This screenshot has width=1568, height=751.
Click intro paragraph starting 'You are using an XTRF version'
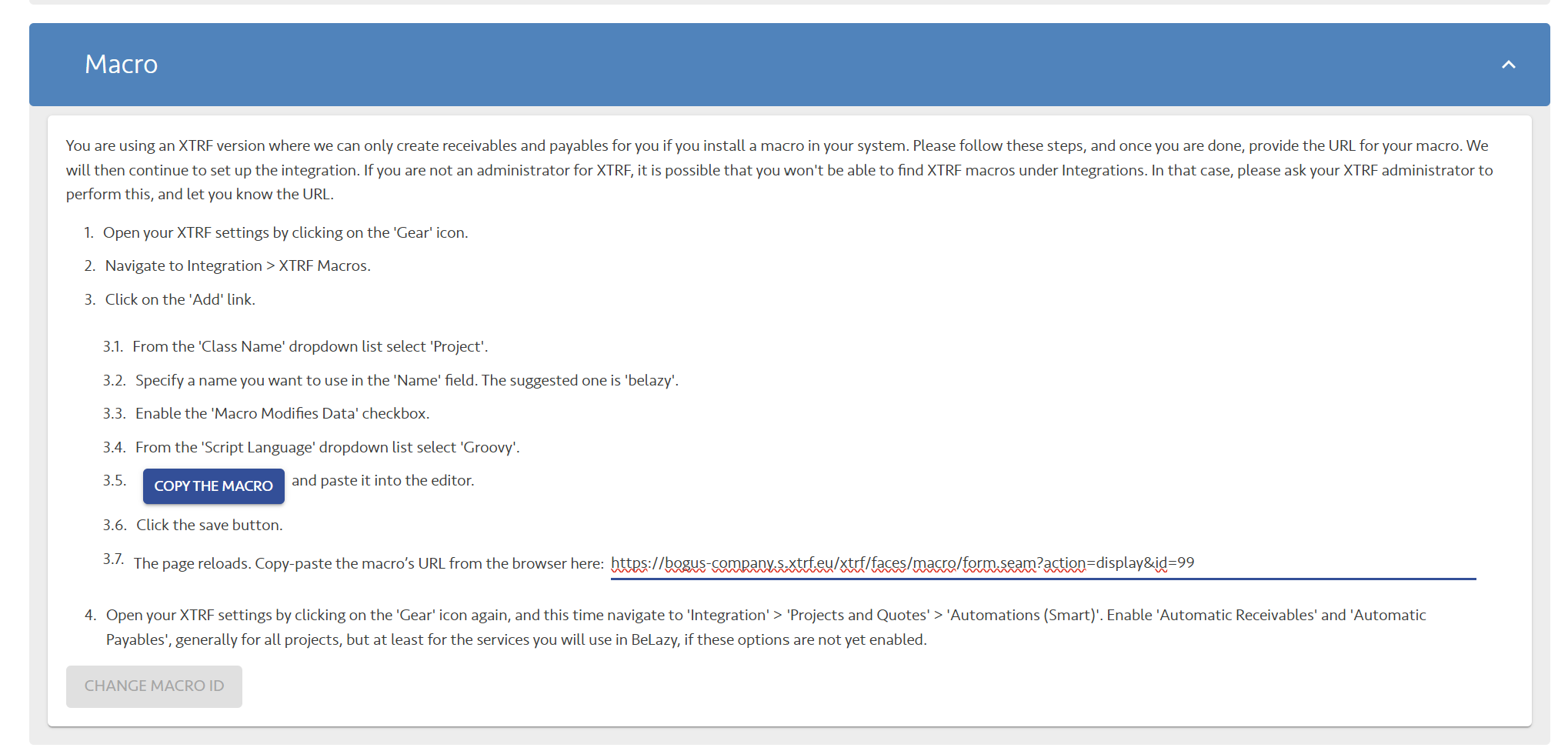pos(779,170)
